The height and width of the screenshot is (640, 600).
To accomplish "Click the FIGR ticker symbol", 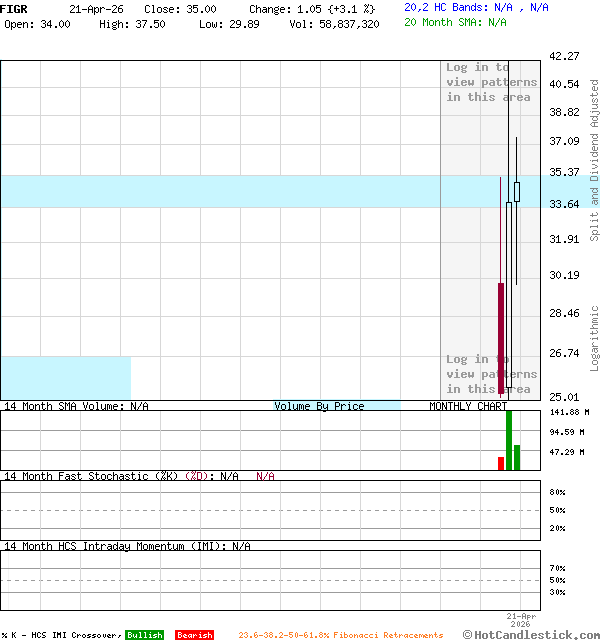I will [14, 8].
